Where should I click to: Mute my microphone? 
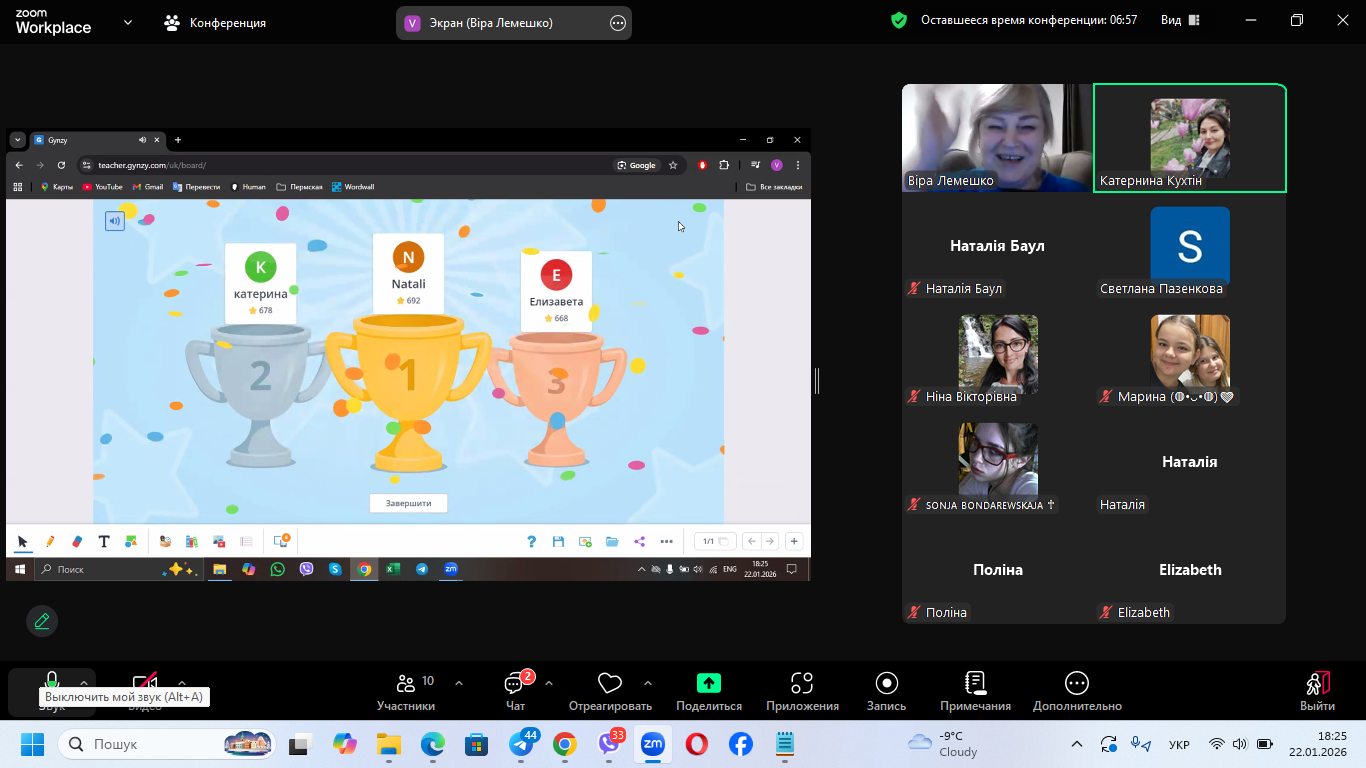click(x=52, y=683)
